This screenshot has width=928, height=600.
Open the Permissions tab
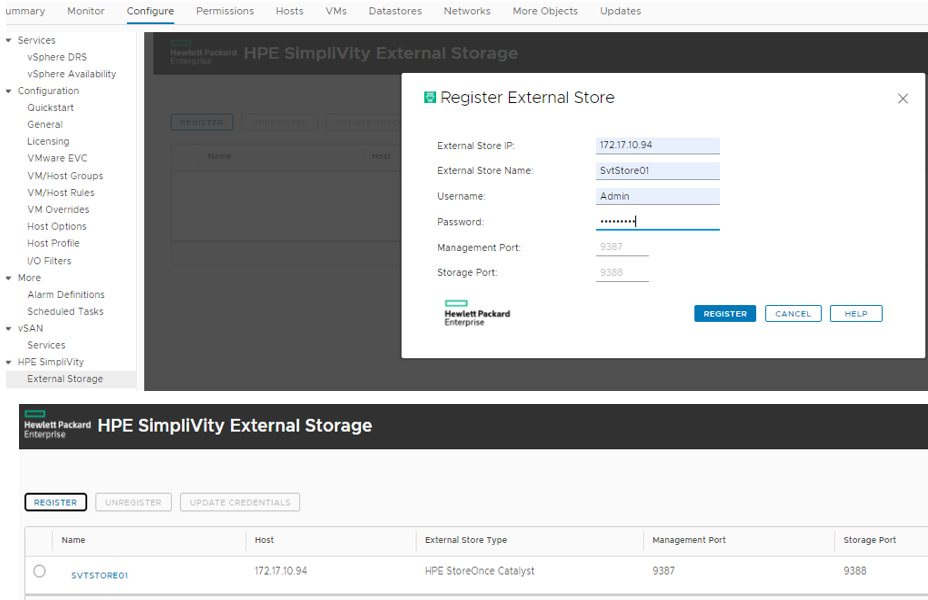[225, 11]
